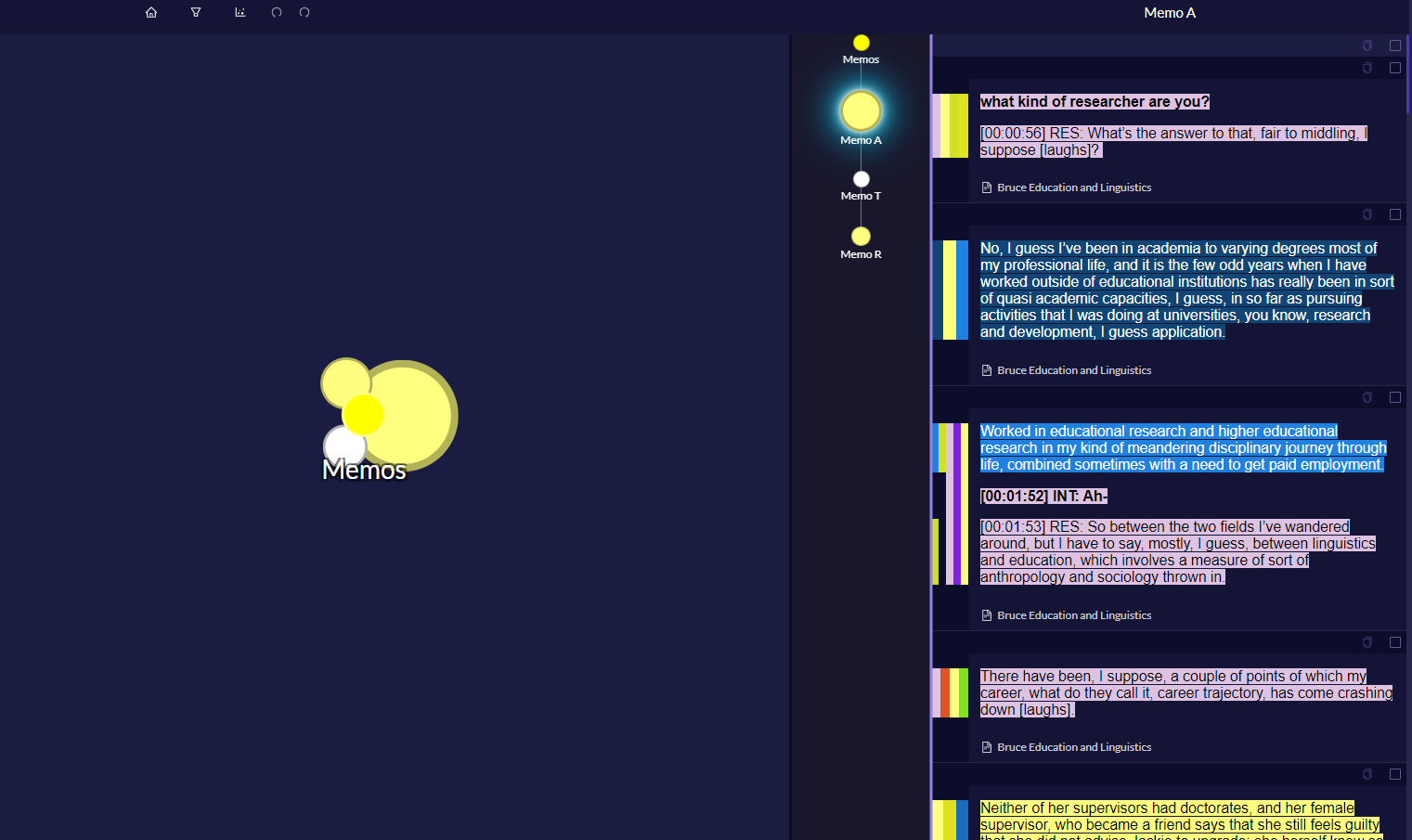Go to the home view
1412x840 pixels.
pos(151,13)
